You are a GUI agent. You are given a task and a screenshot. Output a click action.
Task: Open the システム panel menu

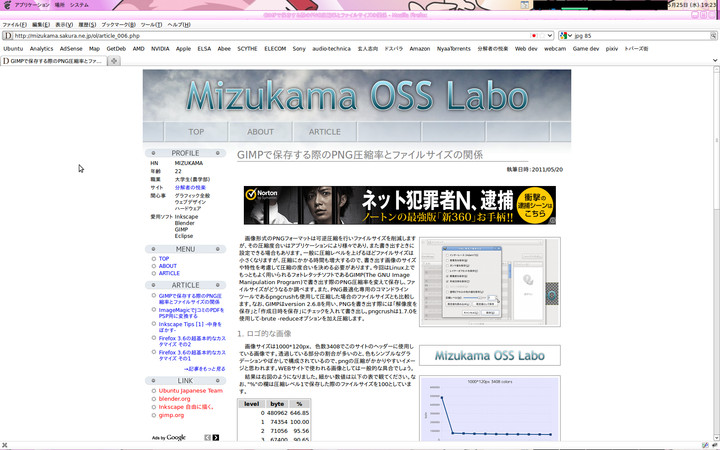click(79, 5)
